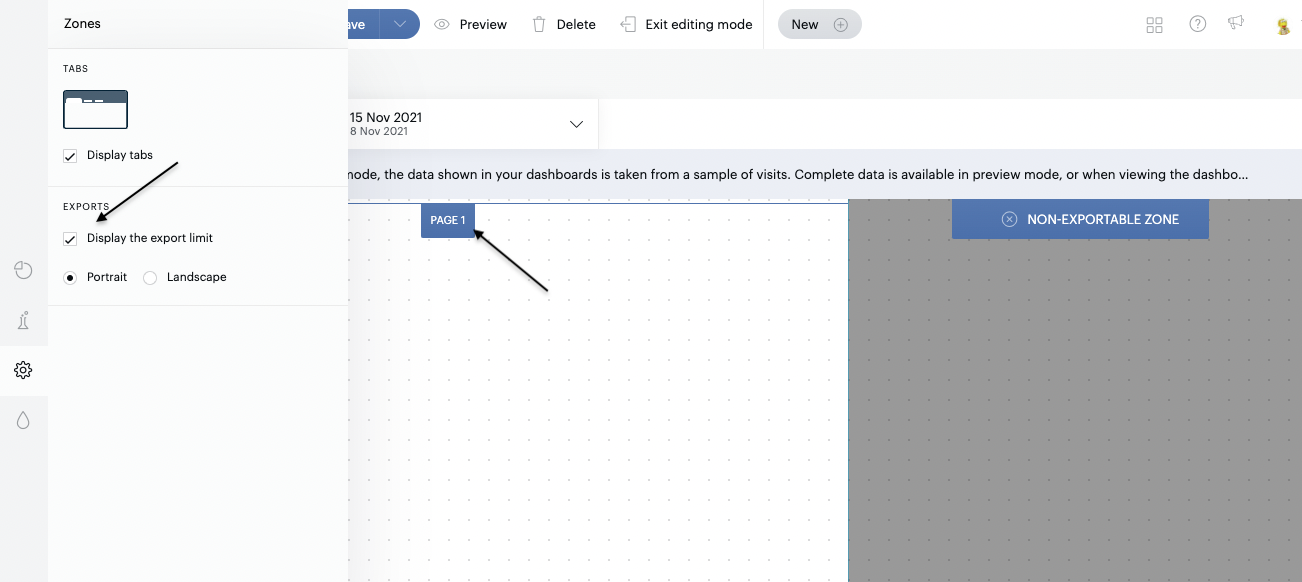Uncheck the Display tabs checkbox
The height and width of the screenshot is (582, 1302).
click(x=70, y=156)
